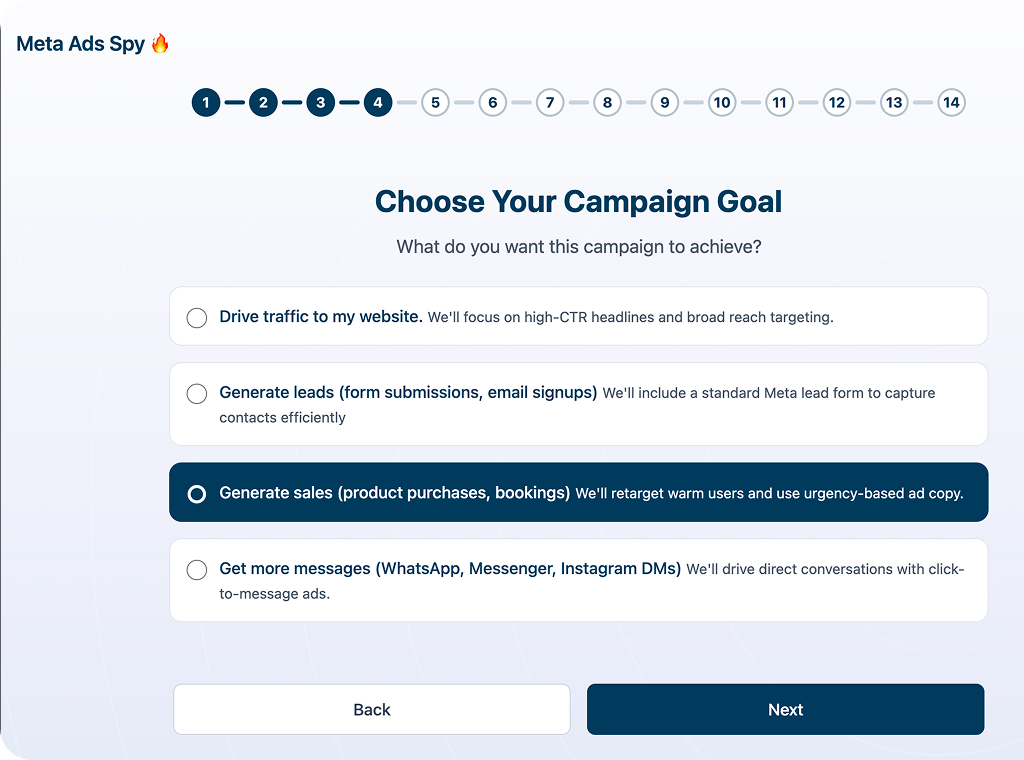
Task: Go to step 1 in progress bar
Action: pyautogui.click(x=206, y=102)
